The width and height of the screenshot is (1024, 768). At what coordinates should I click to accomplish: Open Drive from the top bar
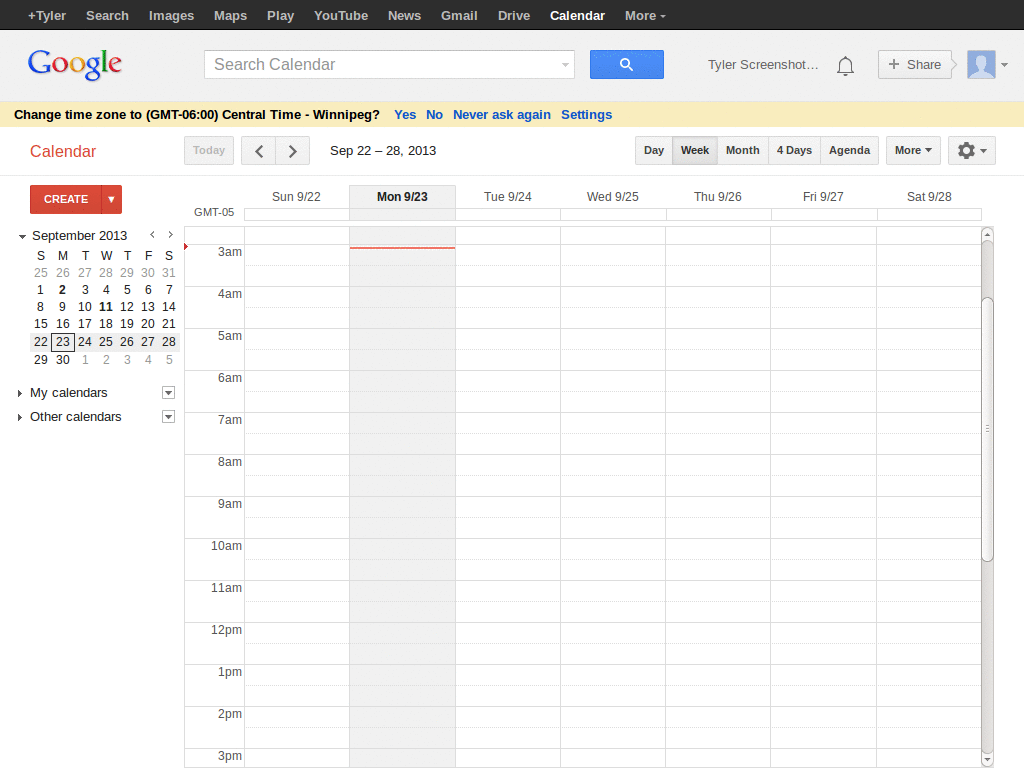[514, 16]
